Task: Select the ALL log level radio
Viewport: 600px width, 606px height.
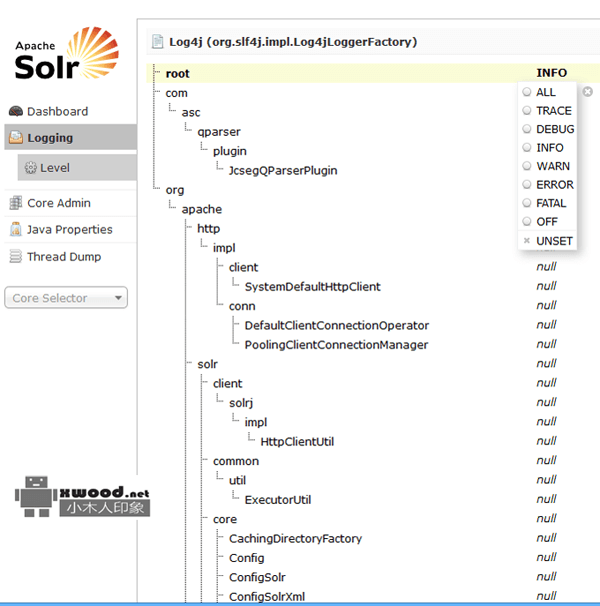Action: click(x=527, y=93)
